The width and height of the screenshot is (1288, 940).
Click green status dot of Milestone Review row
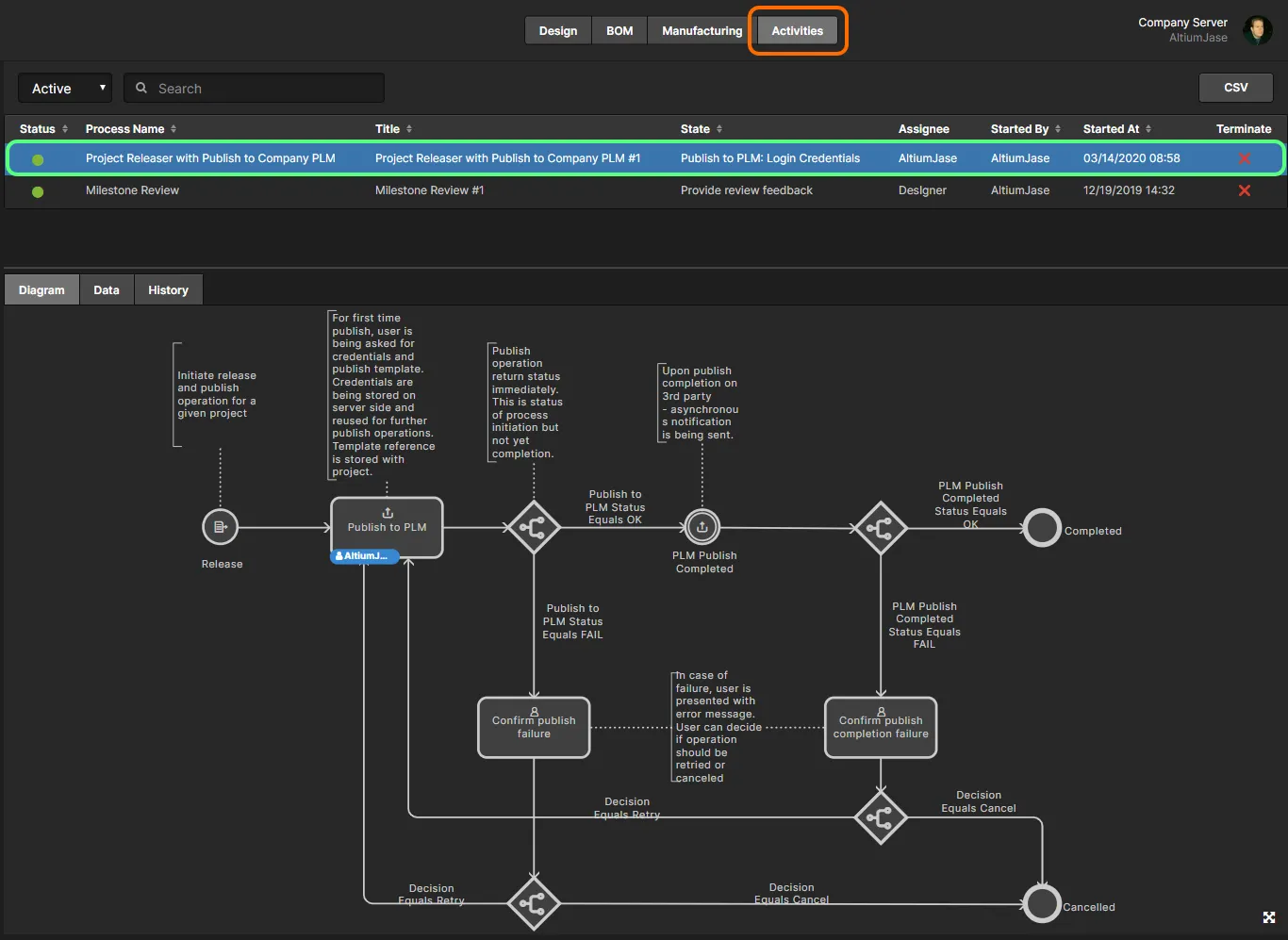38,191
